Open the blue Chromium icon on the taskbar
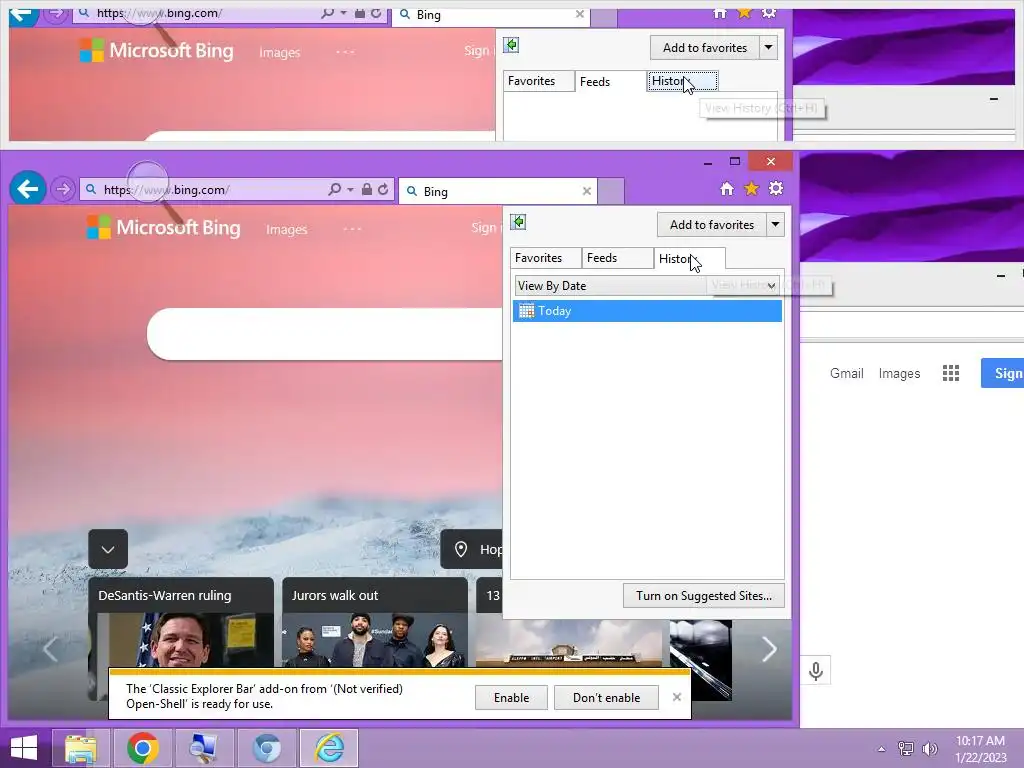 point(266,748)
